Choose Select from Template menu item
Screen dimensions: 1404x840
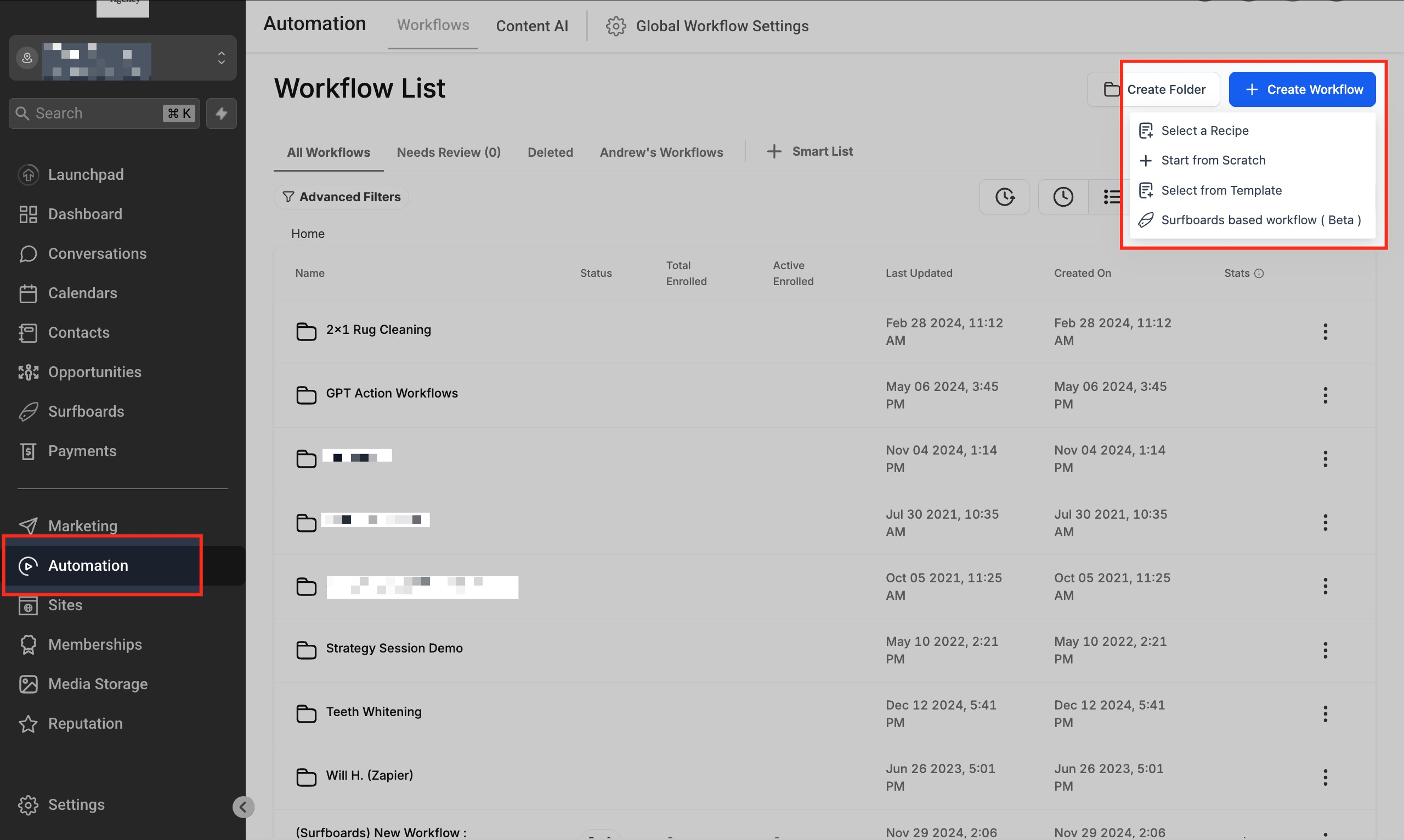pyautogui.click(x=1221, y=190)
